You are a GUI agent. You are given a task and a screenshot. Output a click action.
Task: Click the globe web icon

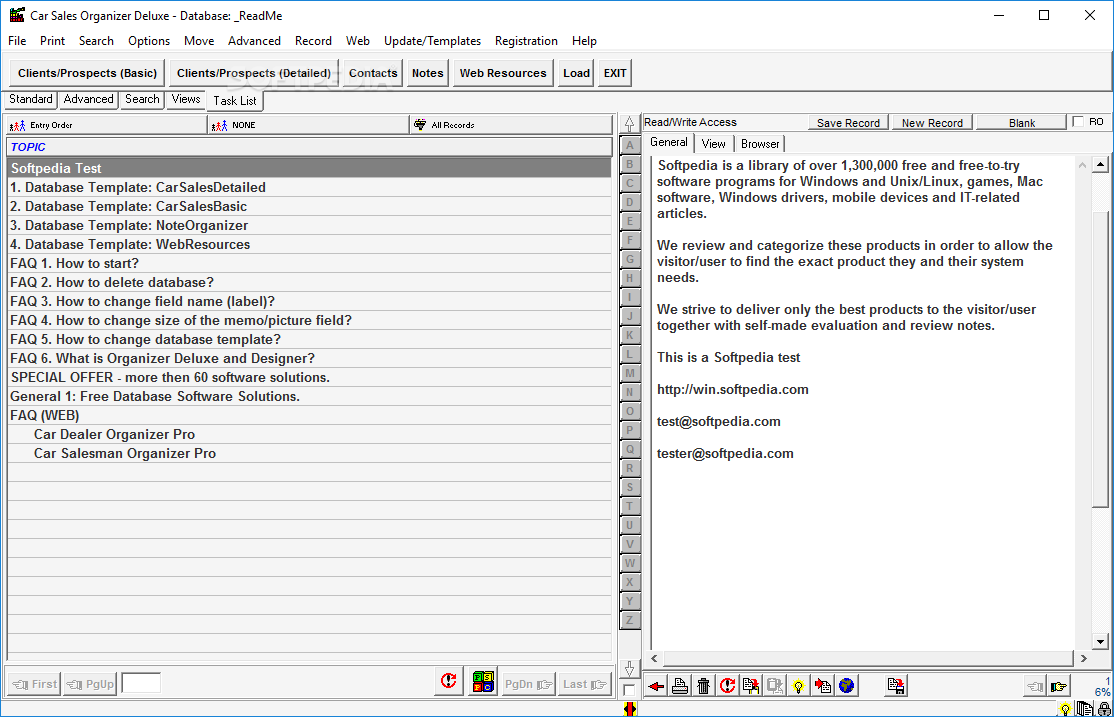[x=846, y=686]
